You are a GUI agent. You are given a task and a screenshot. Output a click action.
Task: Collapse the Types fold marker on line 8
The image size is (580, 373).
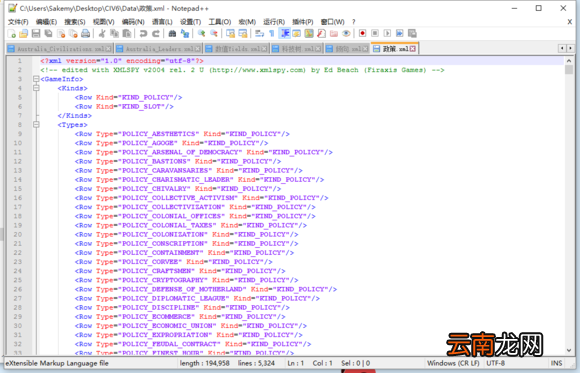tap(36, 125)
